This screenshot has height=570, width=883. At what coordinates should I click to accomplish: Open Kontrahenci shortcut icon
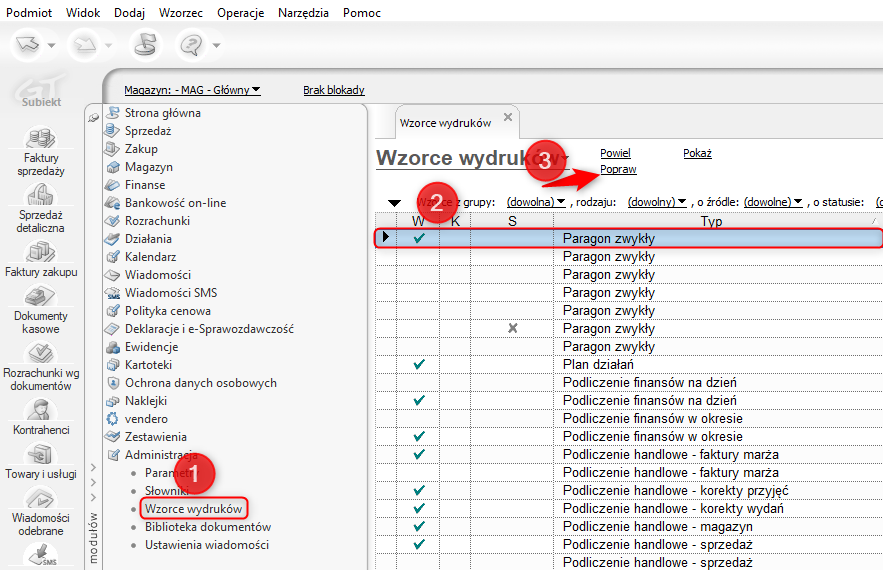coord(41,410)
